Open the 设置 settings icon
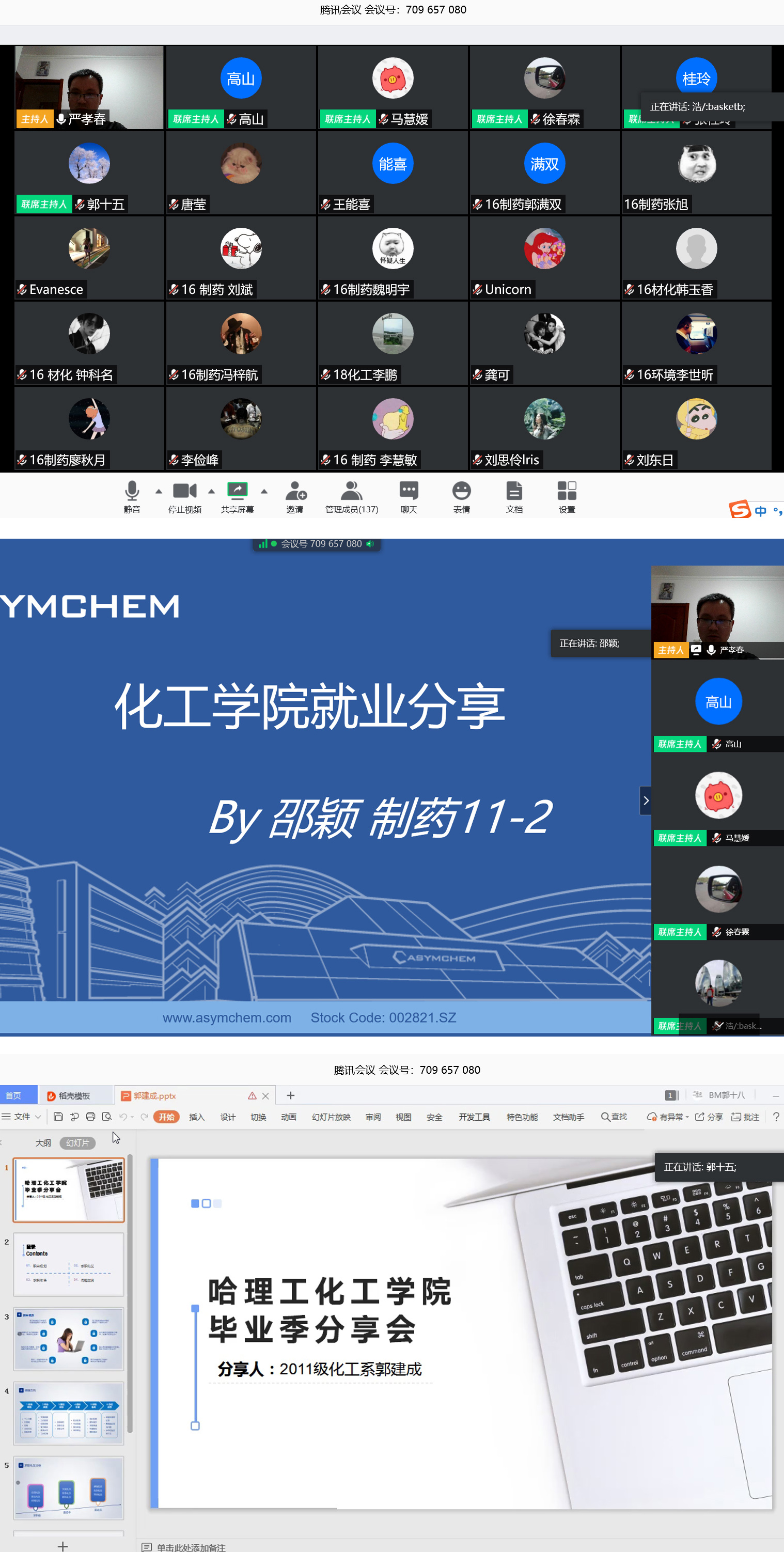784x1552 pixels. tap(567, 492)
